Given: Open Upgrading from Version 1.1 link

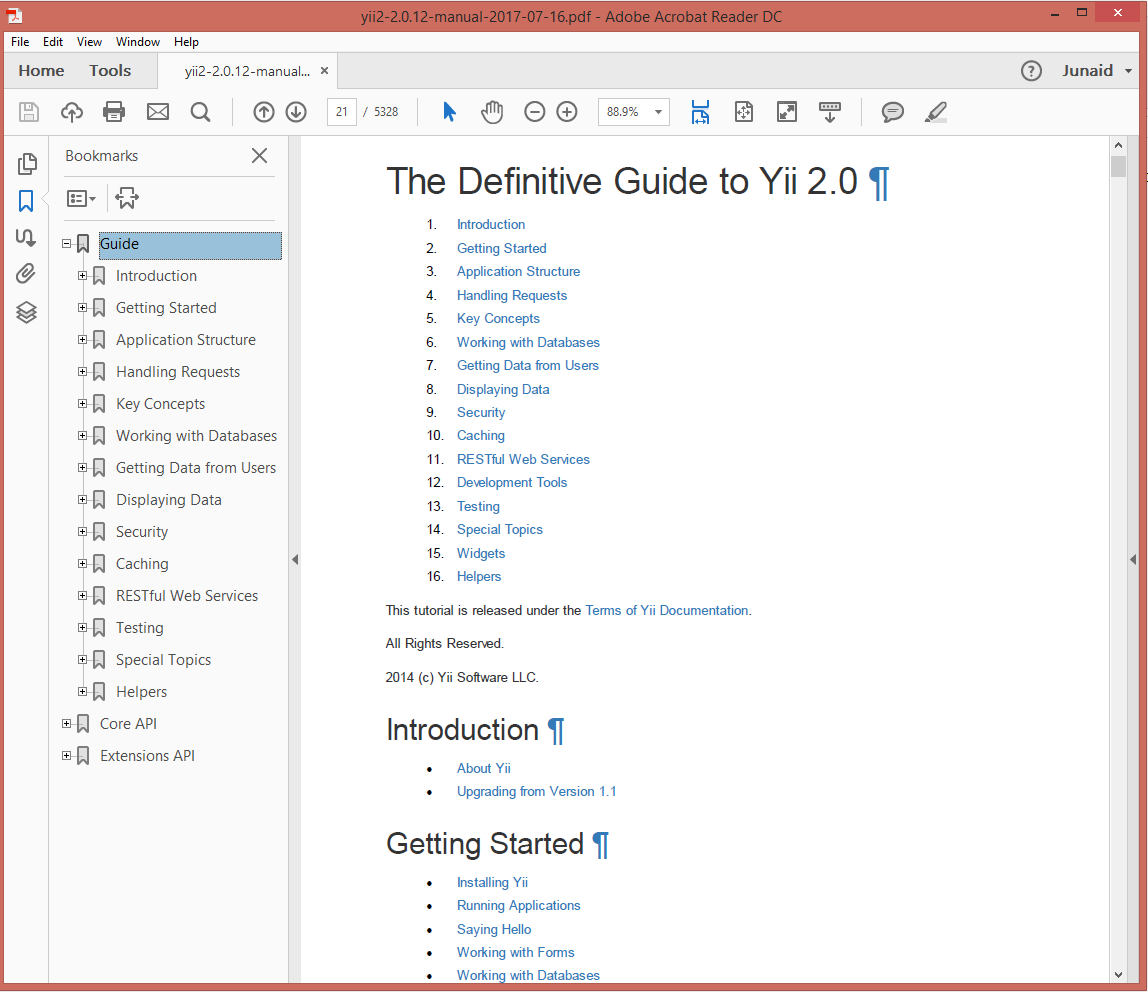Looking at the screenshot, I should (536, 792).
